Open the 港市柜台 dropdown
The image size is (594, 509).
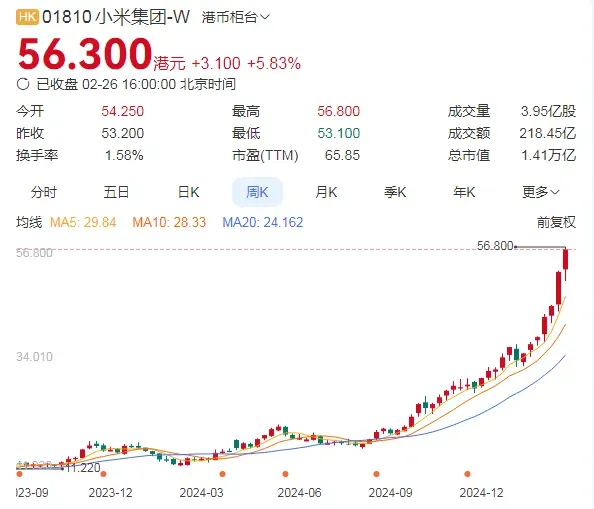point(235,17)
